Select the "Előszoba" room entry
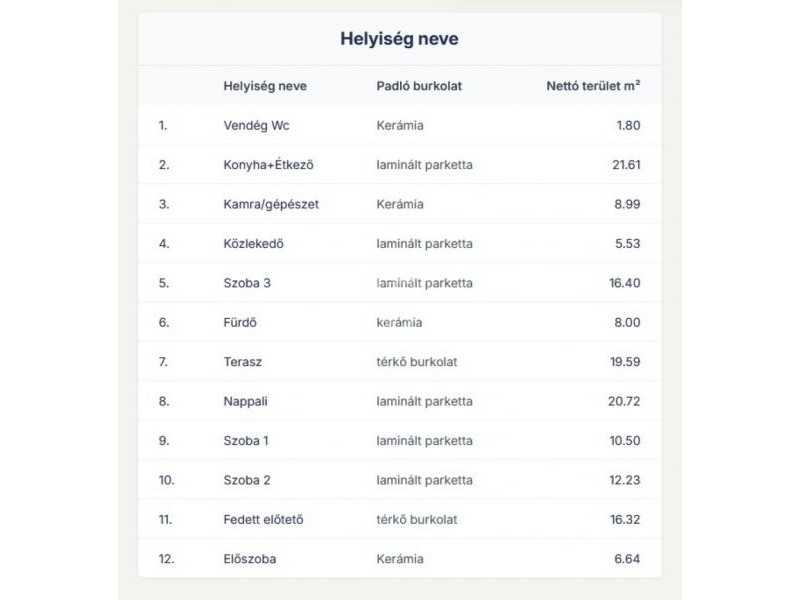The width and height of the screenshot is (800, 600). 250,559
